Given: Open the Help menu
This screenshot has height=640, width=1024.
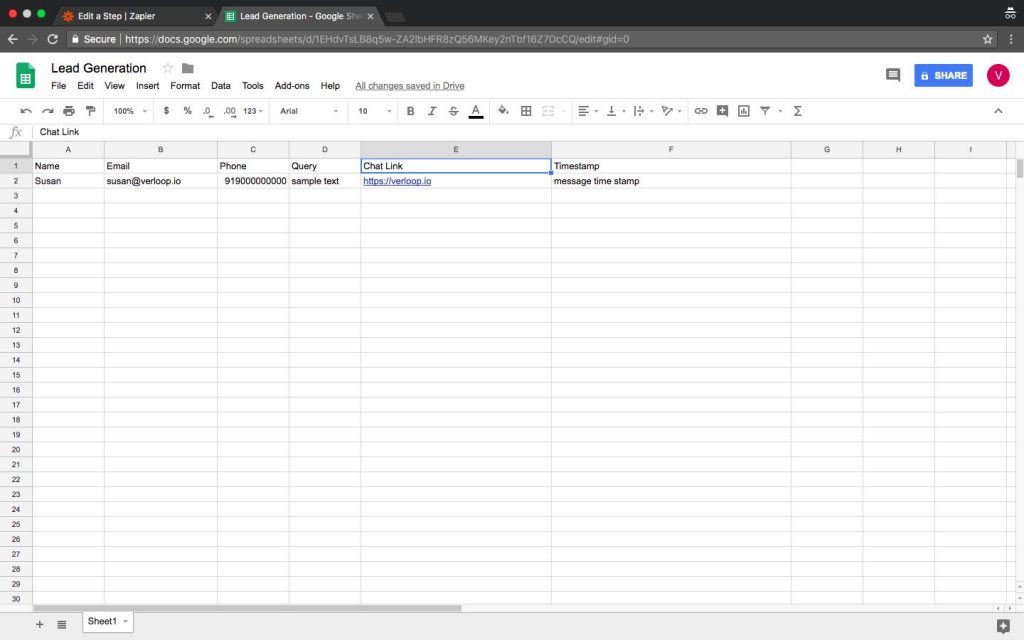Looking at the screenshot, I should (330, 86).
